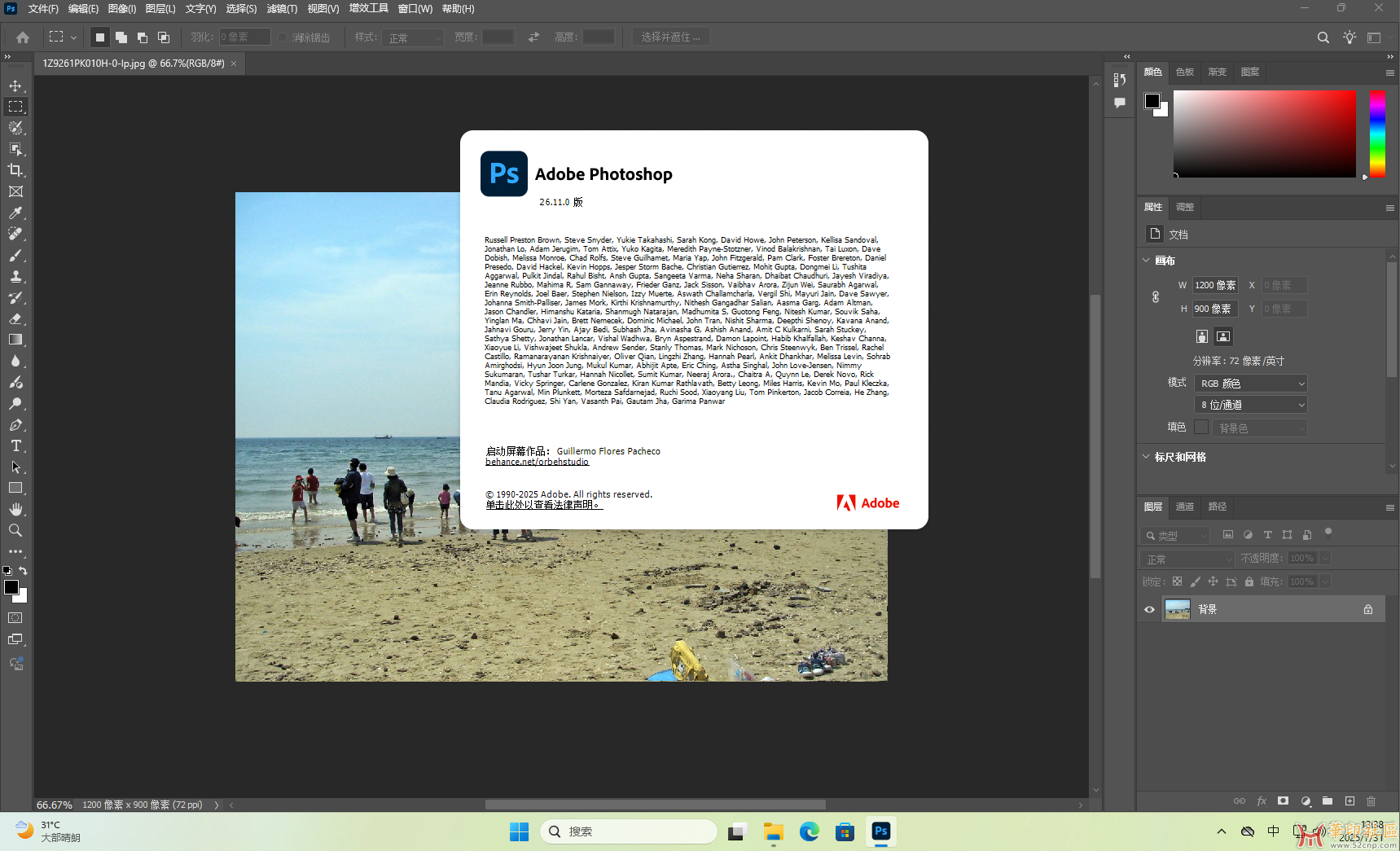Image resolution: width=1400 pixels, height=851 pixels.
Task: Open the layer blend mode 正常 dropdown
Action: (1188, 559)
